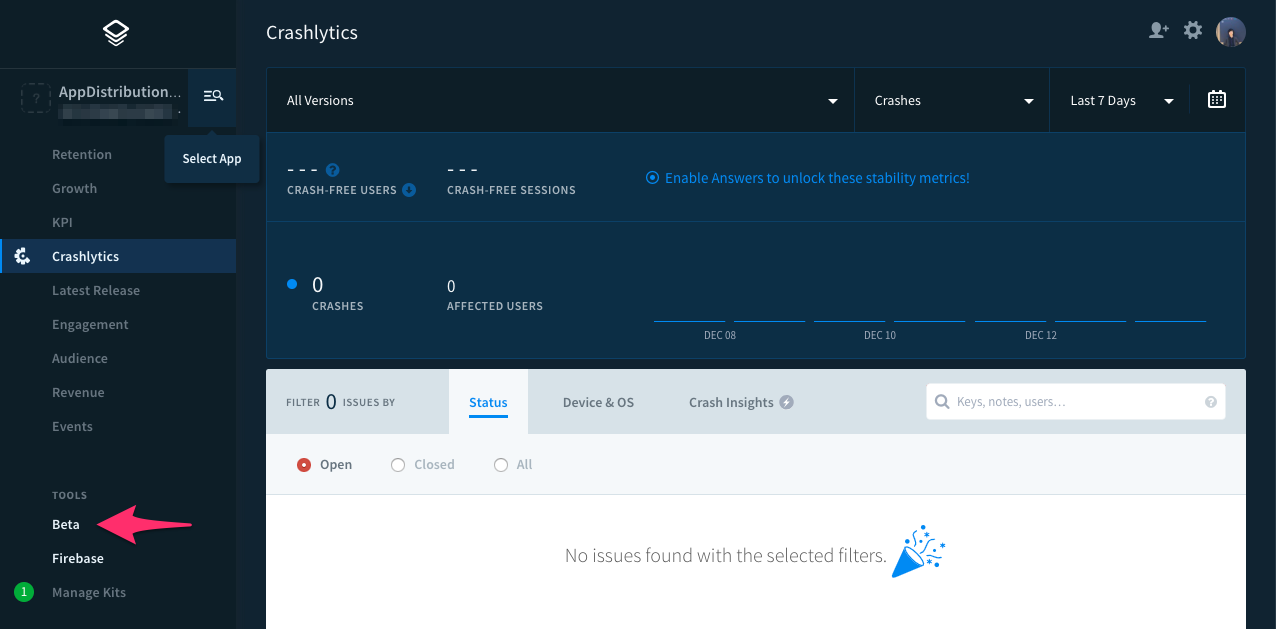This screenshot has height=629, width=1276.
Task: Expand the Last 7 Days dropdown
Action: click(1119, 100)
